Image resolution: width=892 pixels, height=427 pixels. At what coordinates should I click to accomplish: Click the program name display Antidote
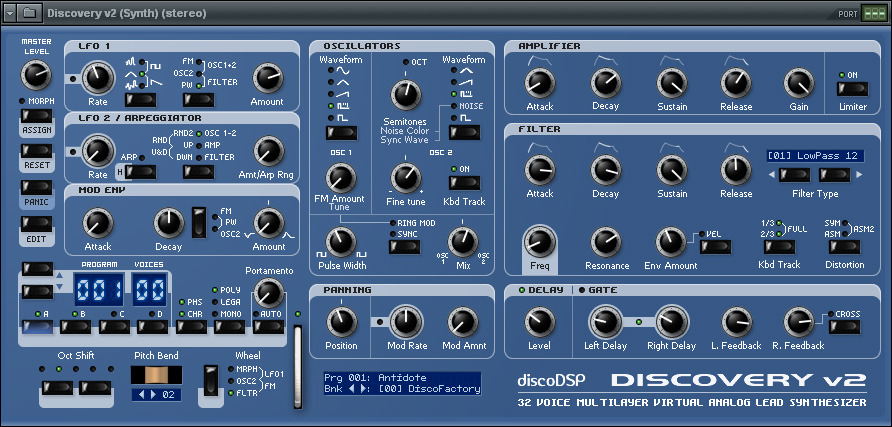401,377
